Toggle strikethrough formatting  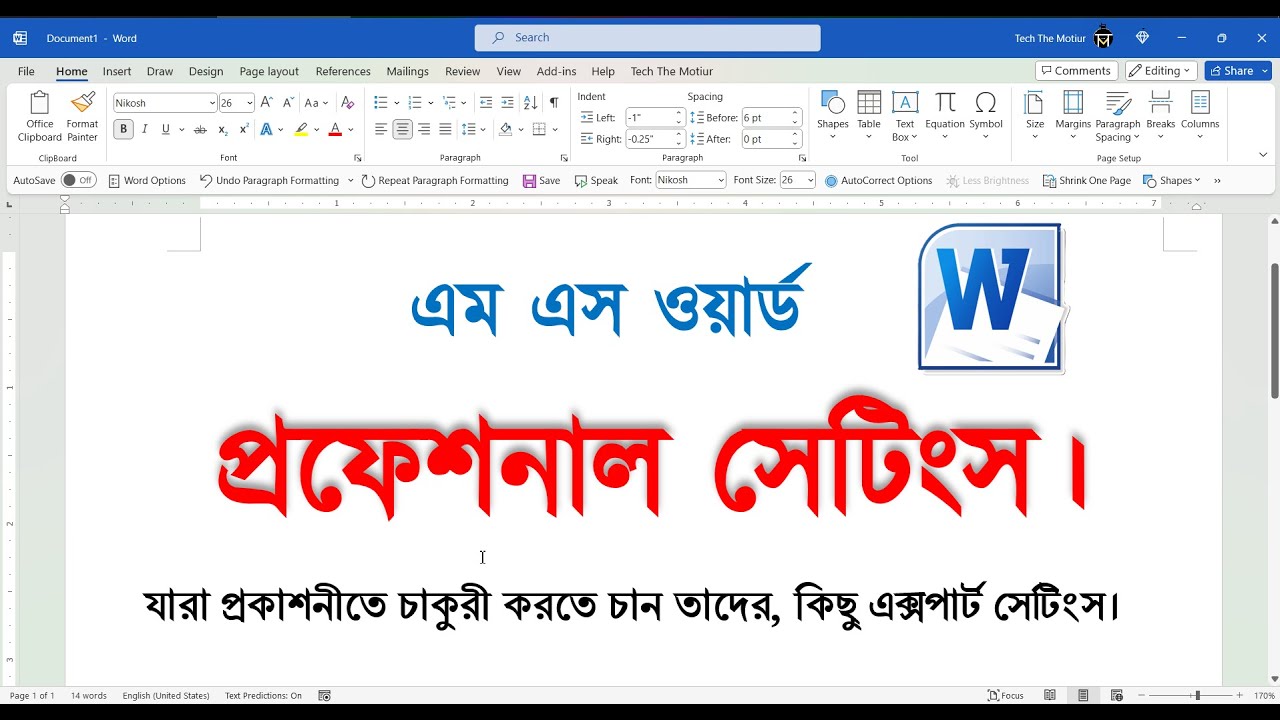pos(200,129)
